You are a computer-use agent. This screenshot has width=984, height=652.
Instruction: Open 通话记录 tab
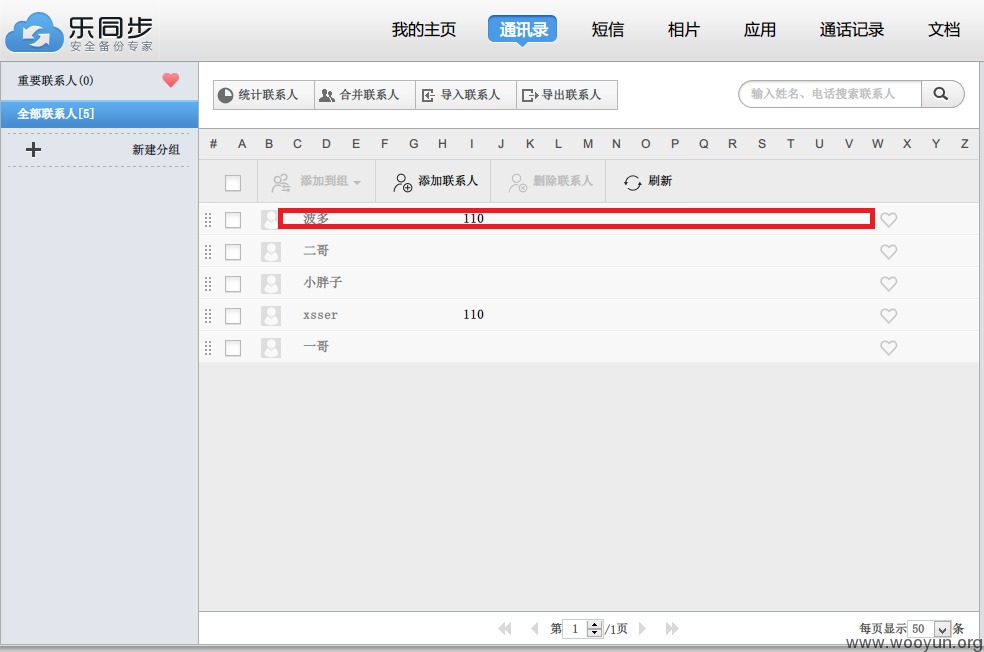[x=852, y=29]
